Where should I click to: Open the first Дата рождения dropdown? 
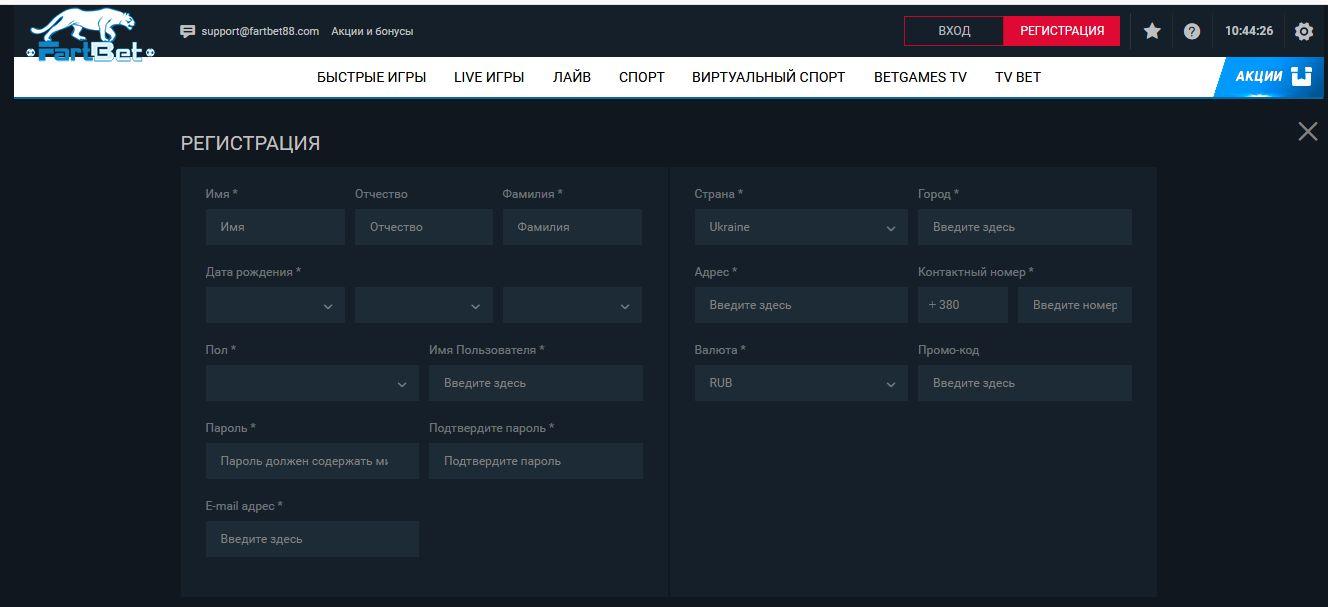tap(275, 305)
